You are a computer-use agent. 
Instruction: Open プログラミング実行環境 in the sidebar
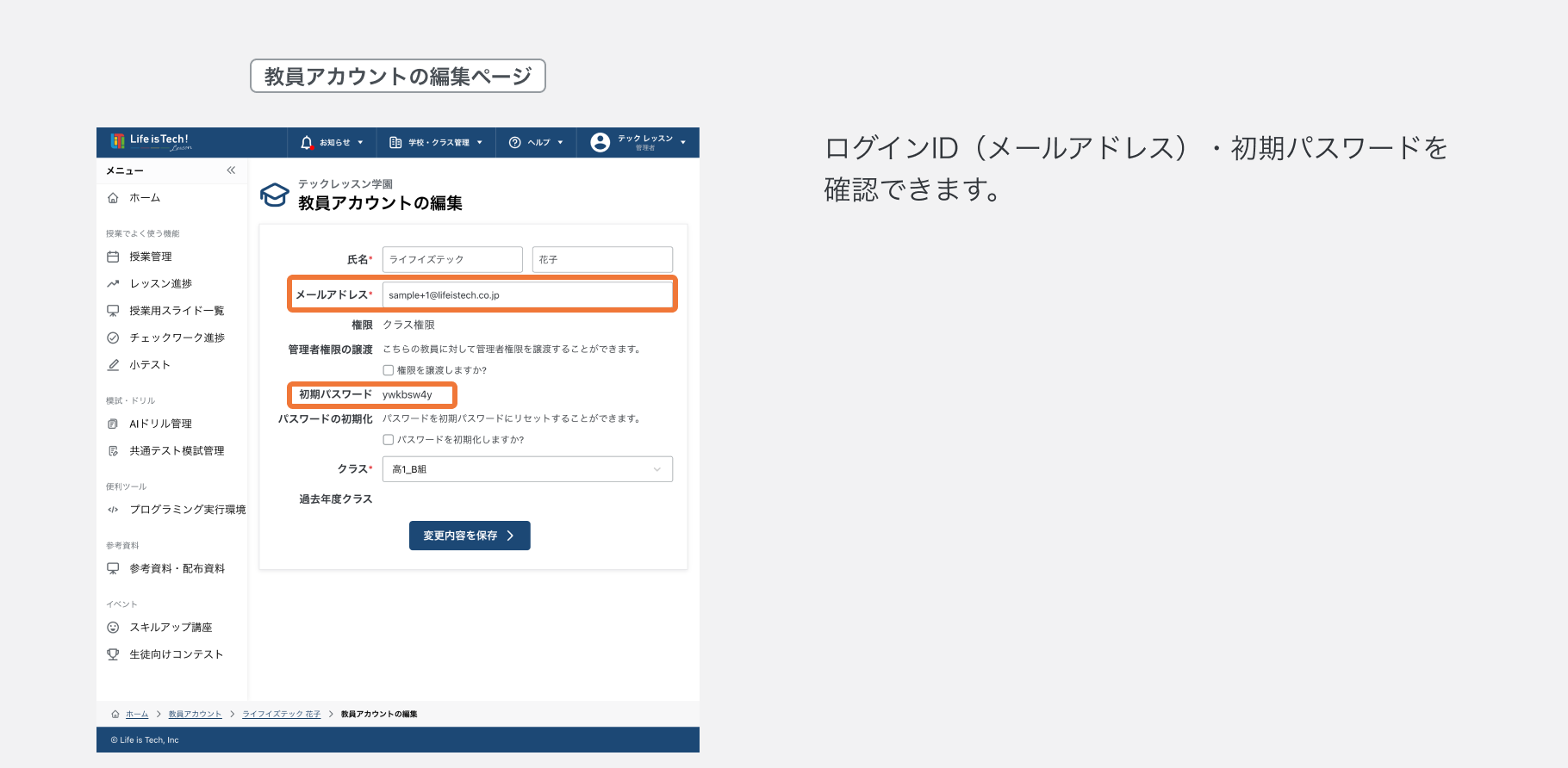pos(188,510)
